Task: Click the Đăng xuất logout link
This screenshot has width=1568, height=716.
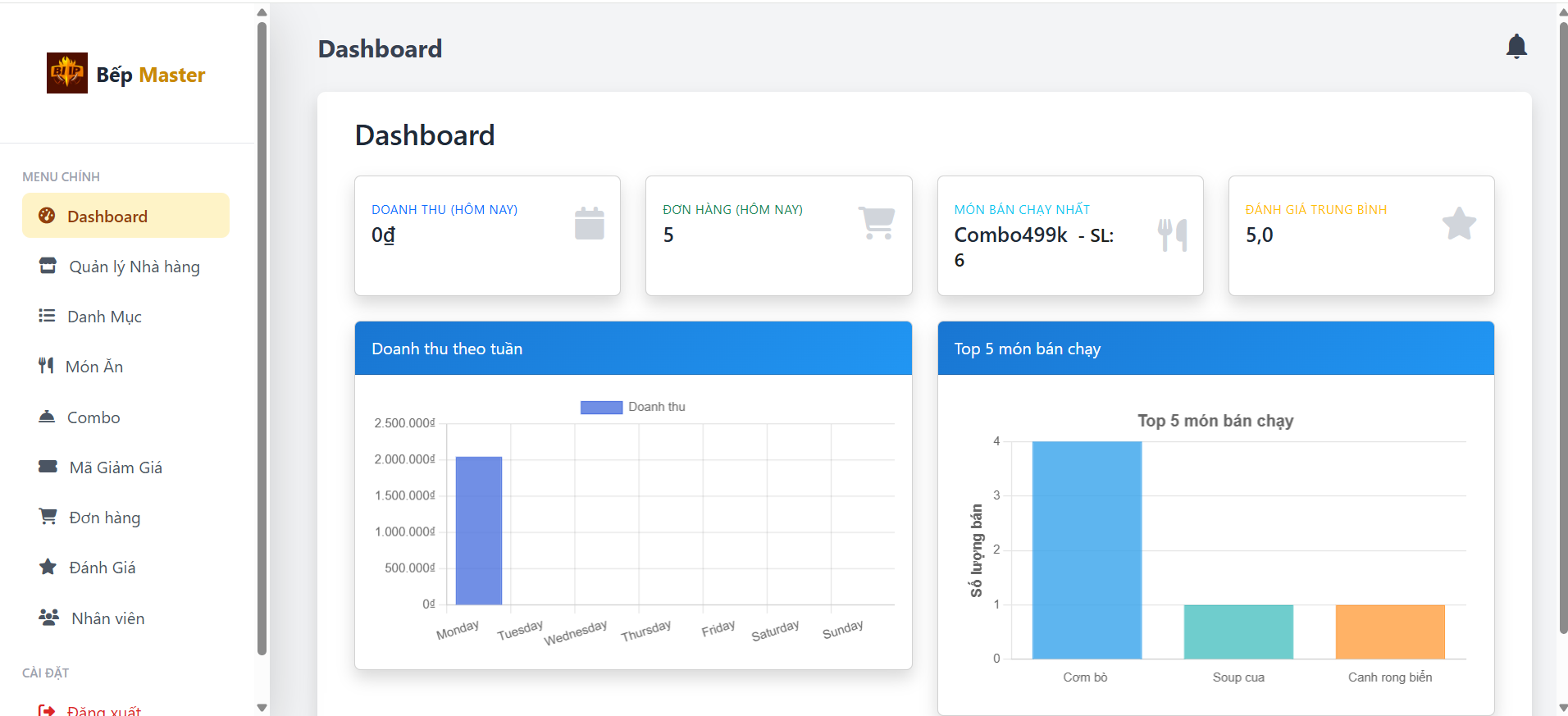Action: pos(103,709)
